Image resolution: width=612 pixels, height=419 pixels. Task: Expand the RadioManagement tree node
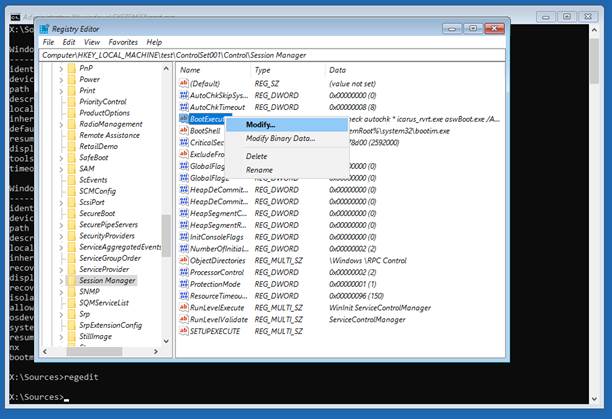(61, 124)
